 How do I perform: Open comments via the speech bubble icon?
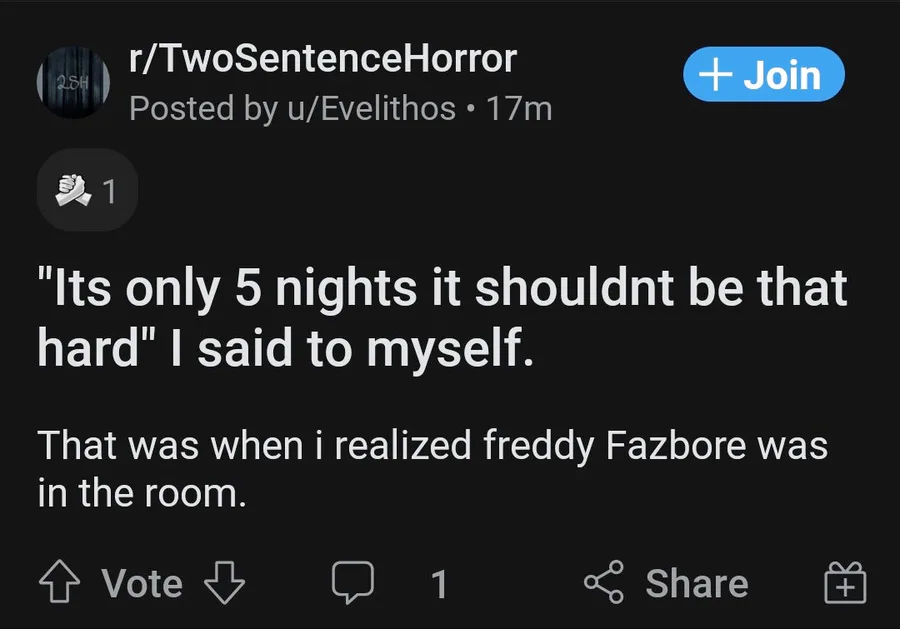point(353,583)
